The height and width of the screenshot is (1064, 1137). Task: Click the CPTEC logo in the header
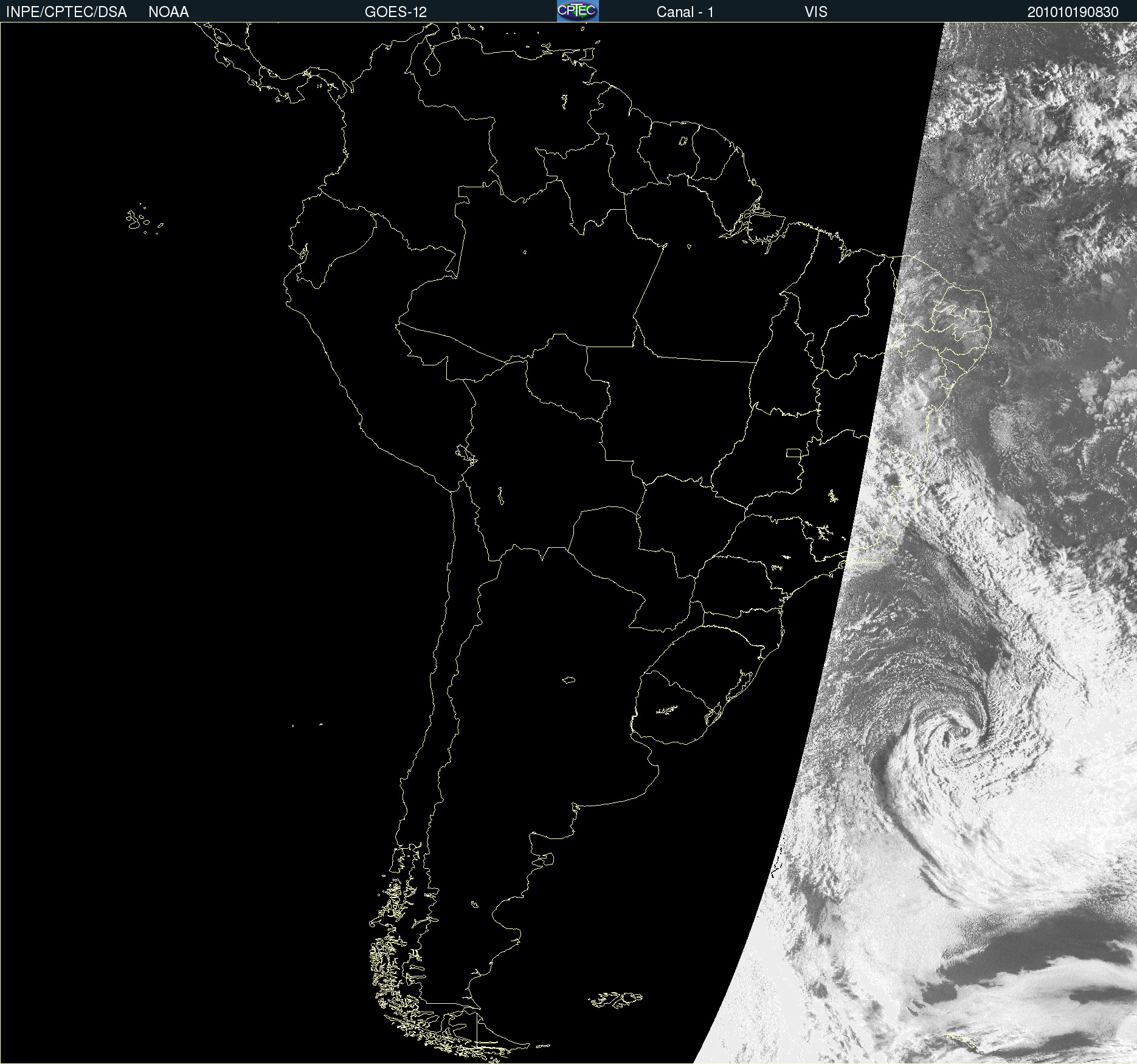click(578, 11)
